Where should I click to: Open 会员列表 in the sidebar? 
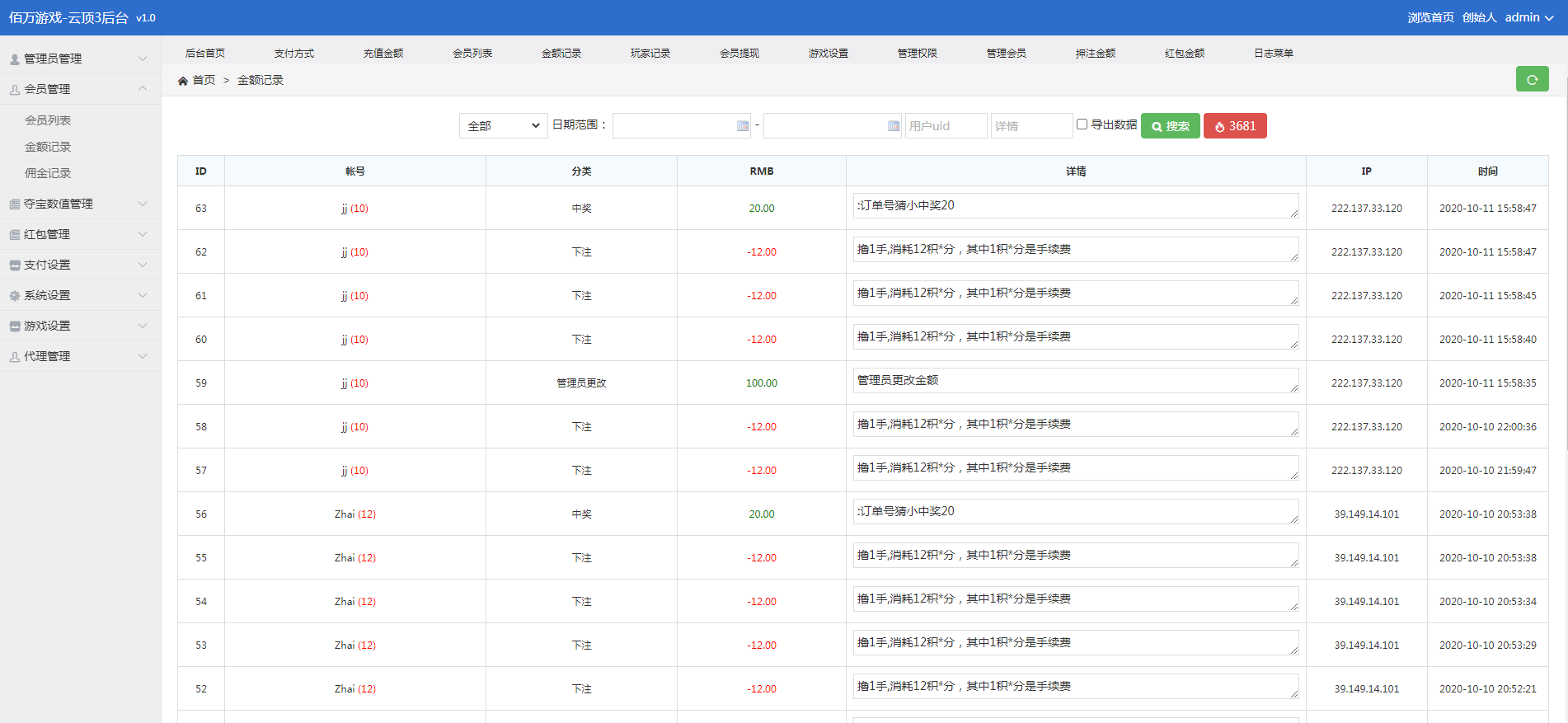tap(48, 120)
